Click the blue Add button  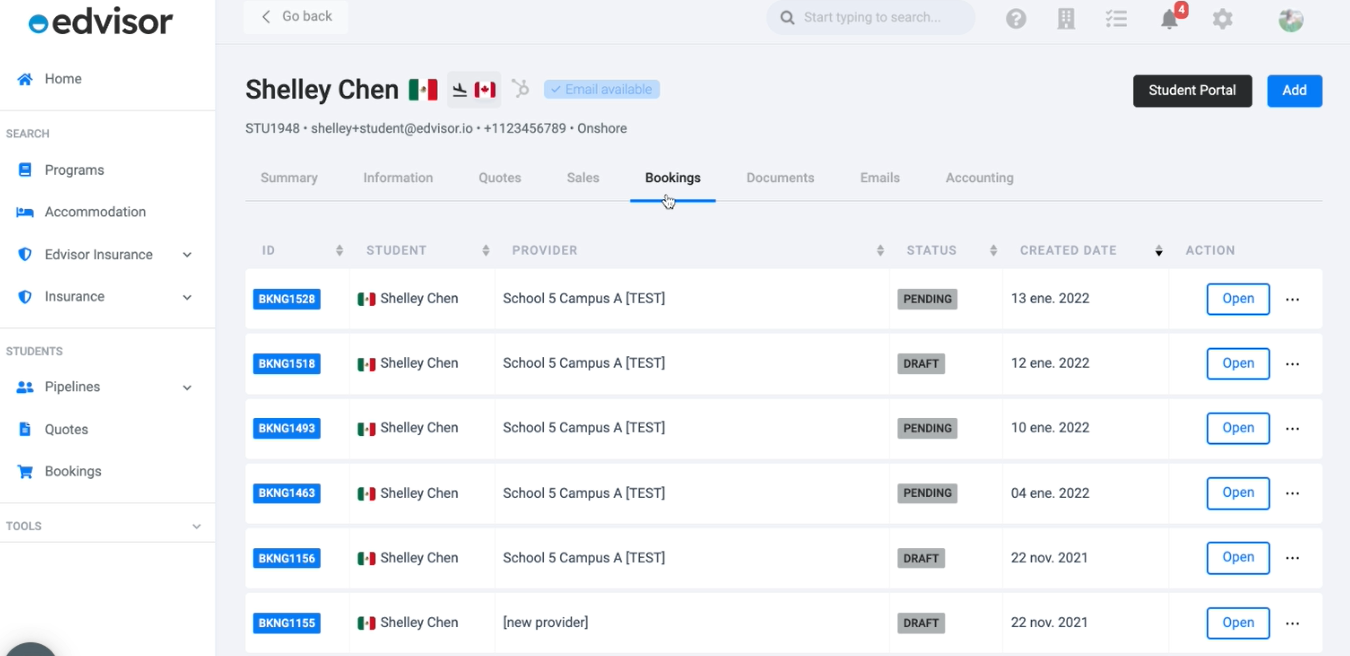coord(1294,90)
